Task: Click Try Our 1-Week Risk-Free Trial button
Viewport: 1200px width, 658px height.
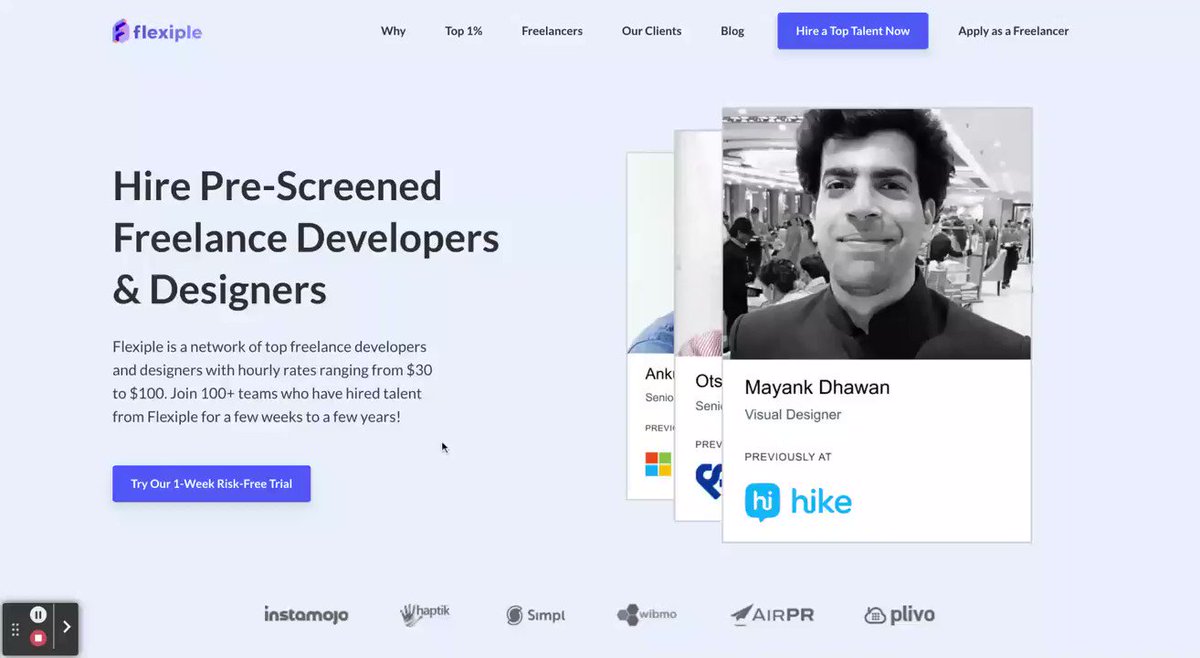Action: pyautogui.click(x=211, y=483)
